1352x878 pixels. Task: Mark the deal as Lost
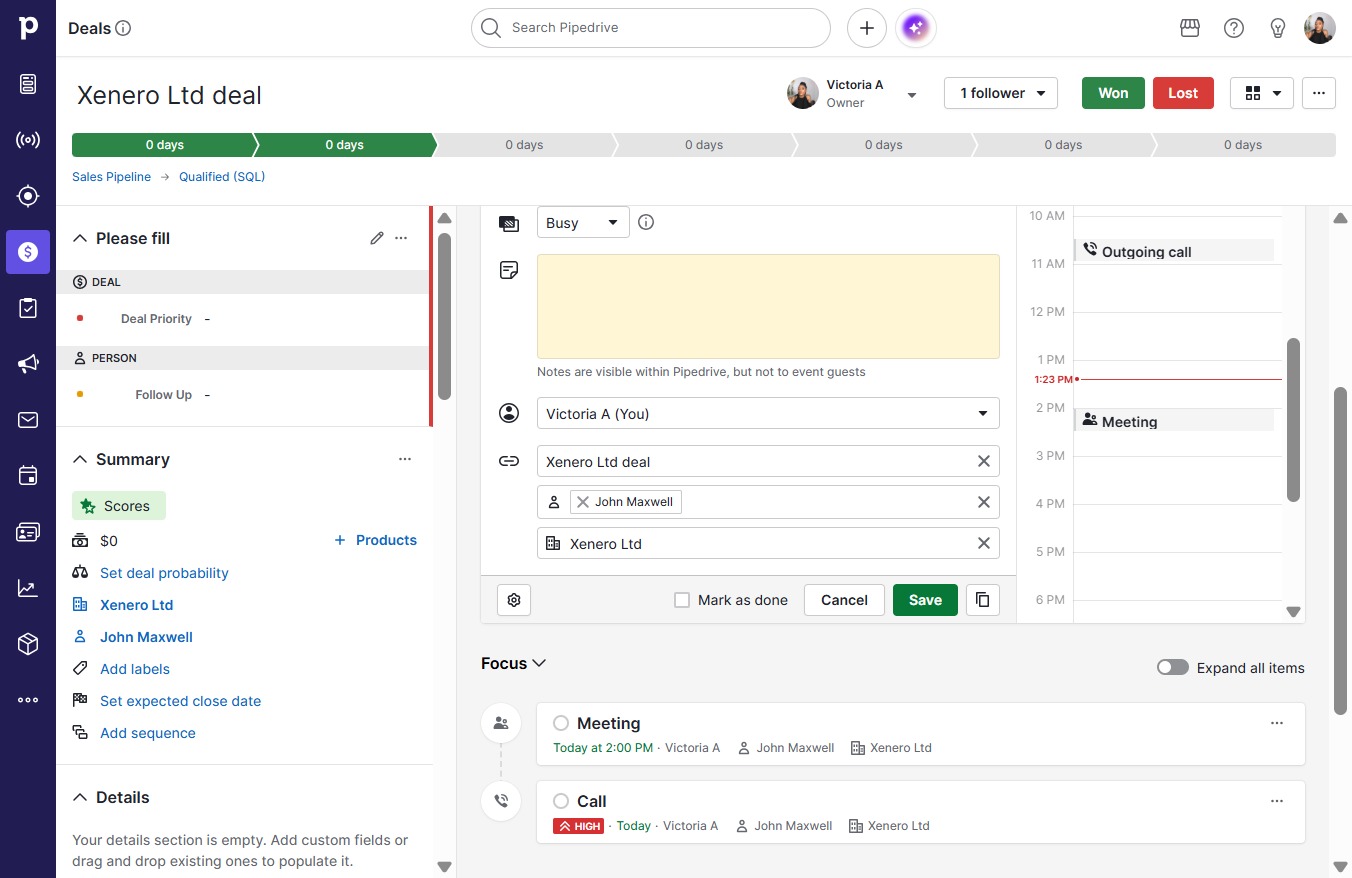point(1183,93)
